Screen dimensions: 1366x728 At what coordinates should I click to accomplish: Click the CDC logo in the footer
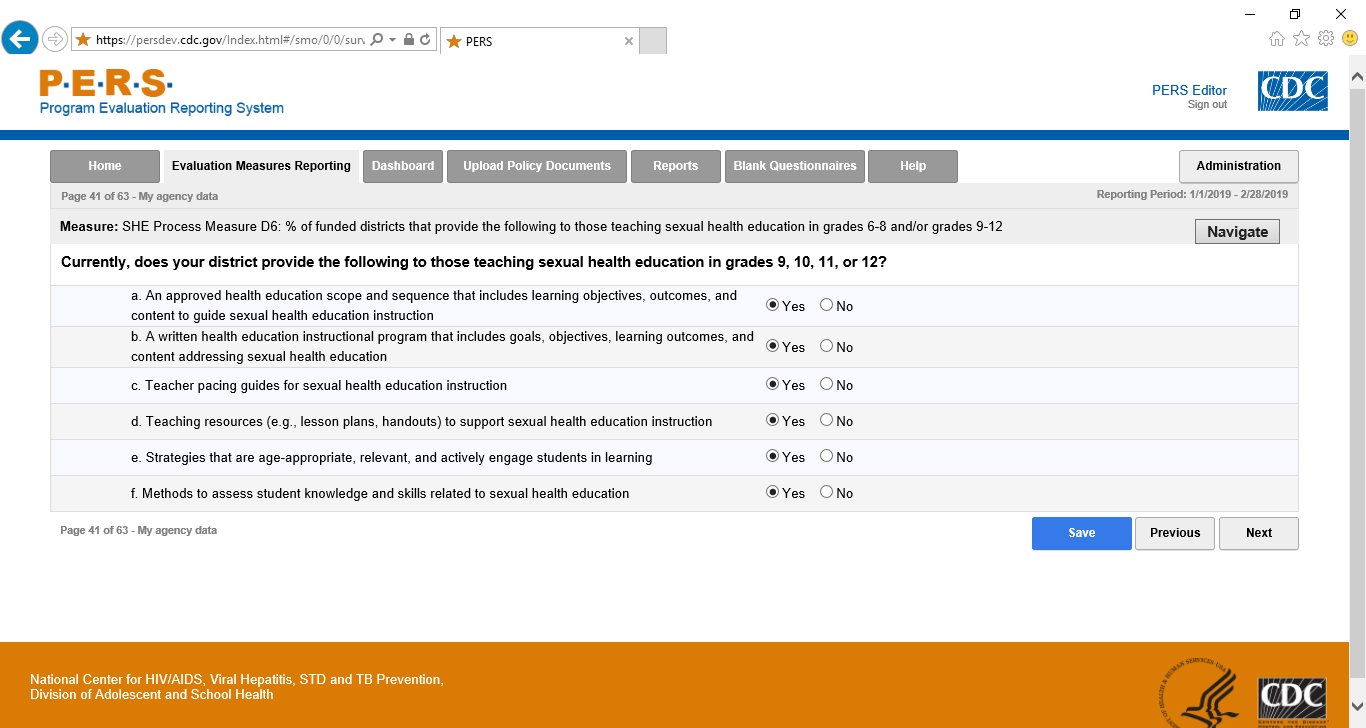[x=1292, y=700]
